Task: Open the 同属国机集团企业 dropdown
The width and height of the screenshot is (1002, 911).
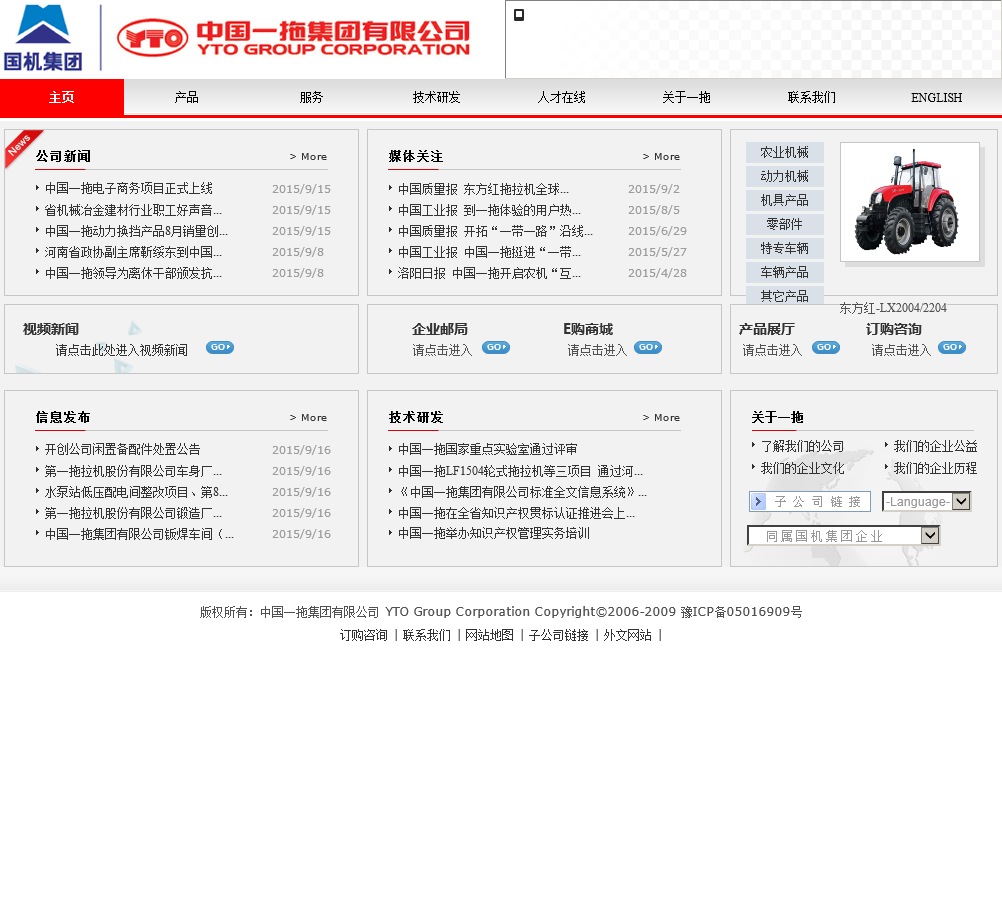Action: coord(844,535)
